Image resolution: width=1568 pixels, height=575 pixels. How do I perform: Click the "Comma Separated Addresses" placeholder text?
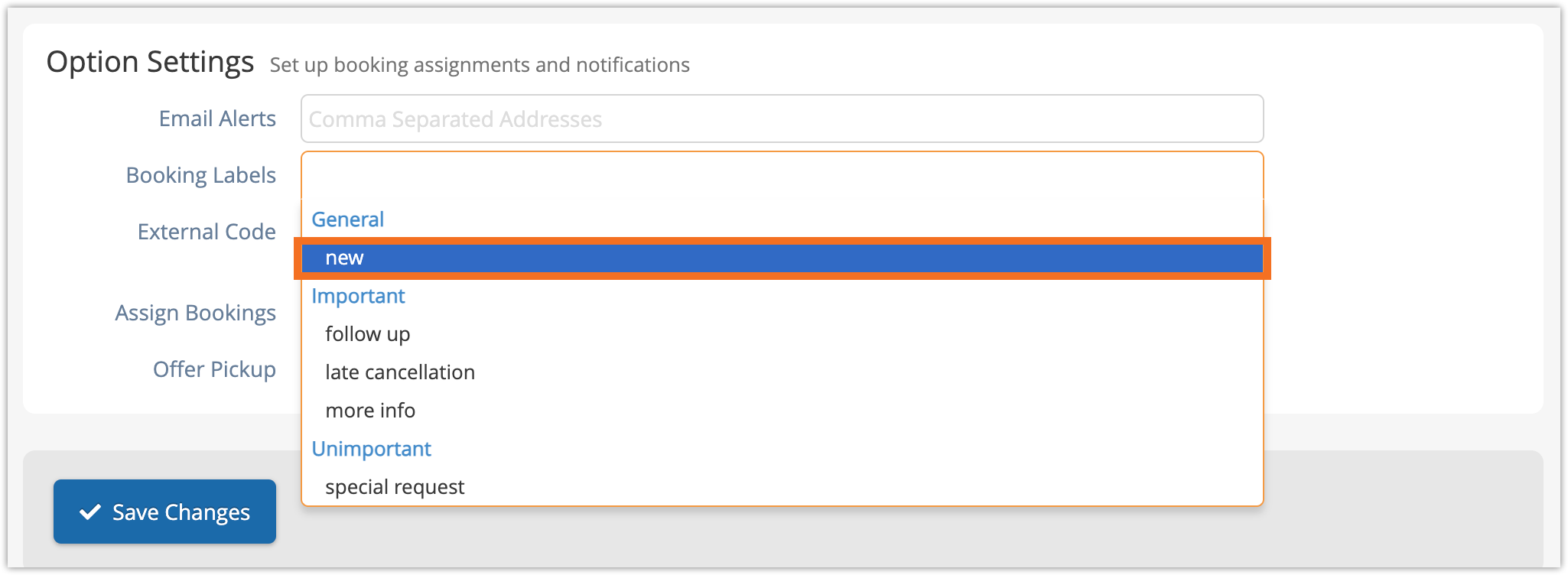pos(455,119)
